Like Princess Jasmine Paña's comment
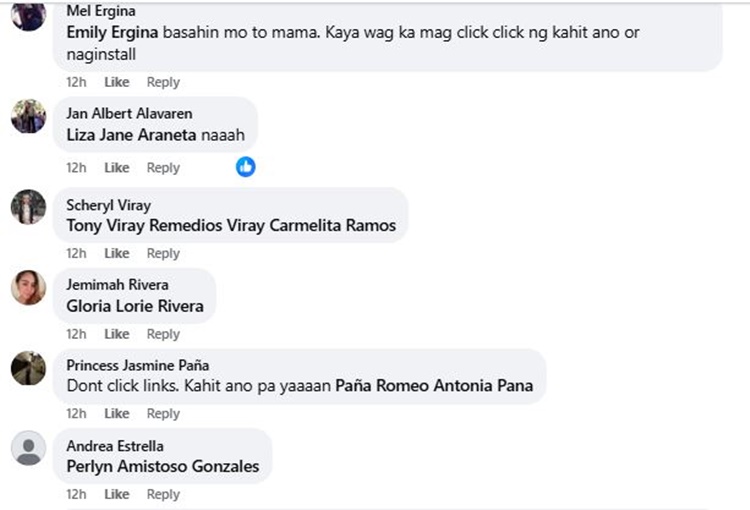 pos(117,414)
